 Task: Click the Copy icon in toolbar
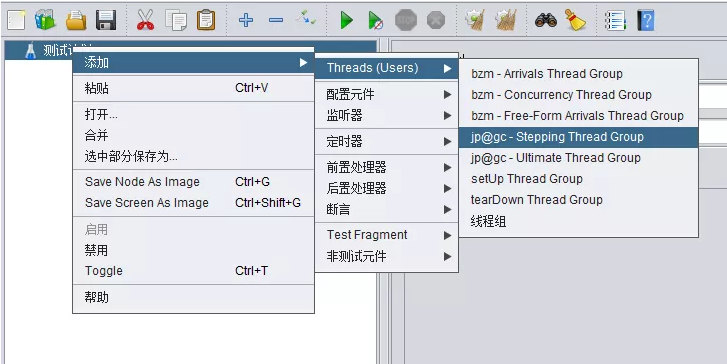point(176,20)
